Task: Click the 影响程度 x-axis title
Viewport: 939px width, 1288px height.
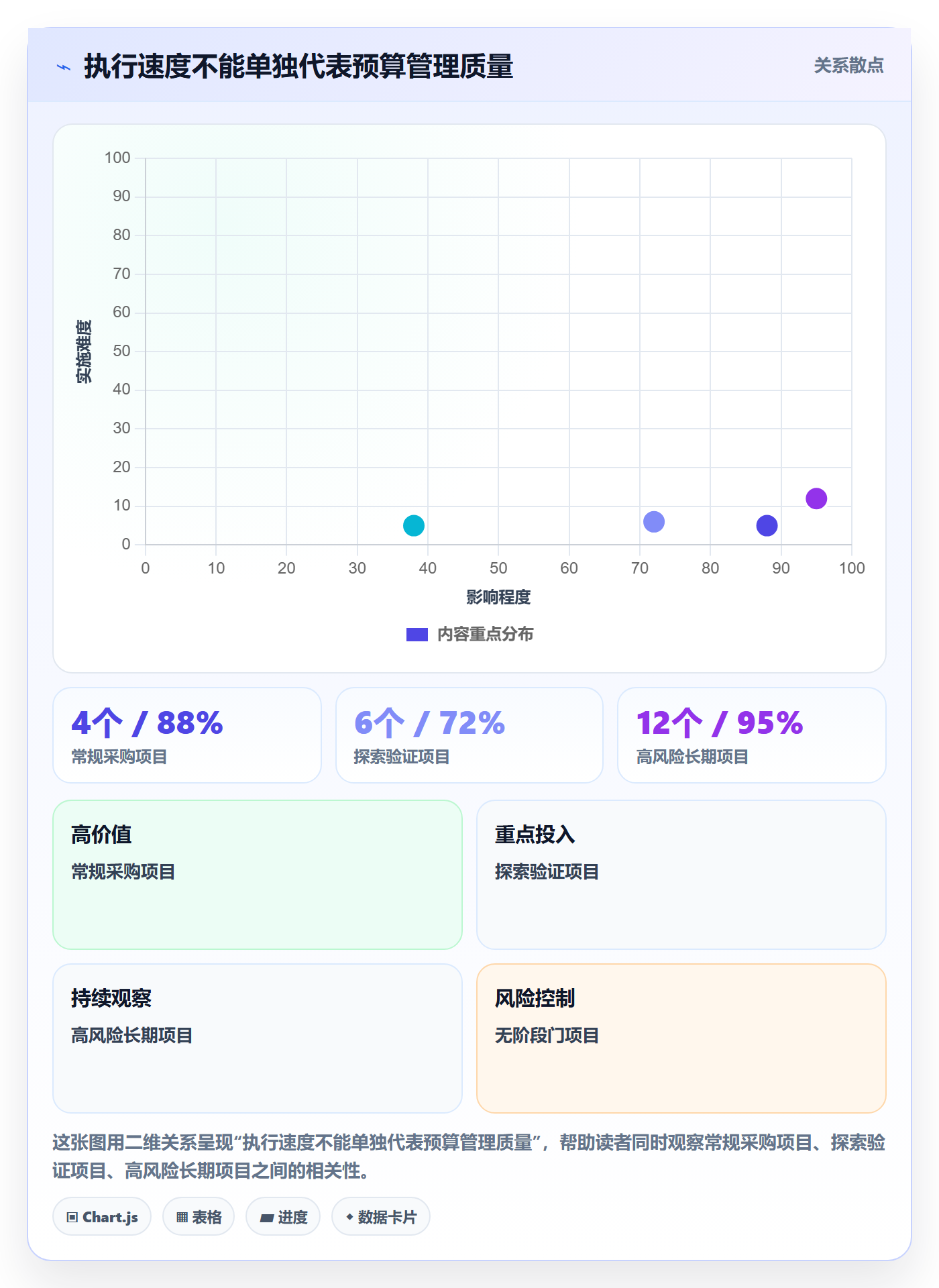Action: (498, 597)
